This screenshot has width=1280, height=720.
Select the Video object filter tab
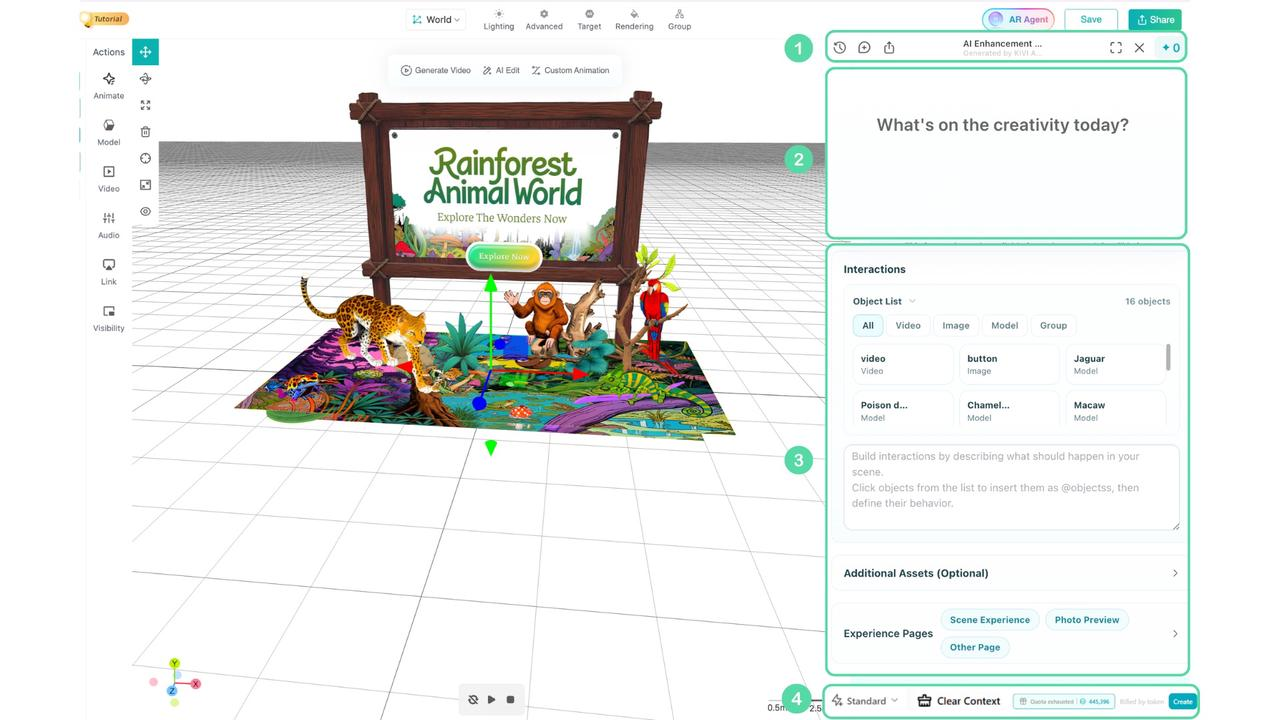[x=908, y=325]
